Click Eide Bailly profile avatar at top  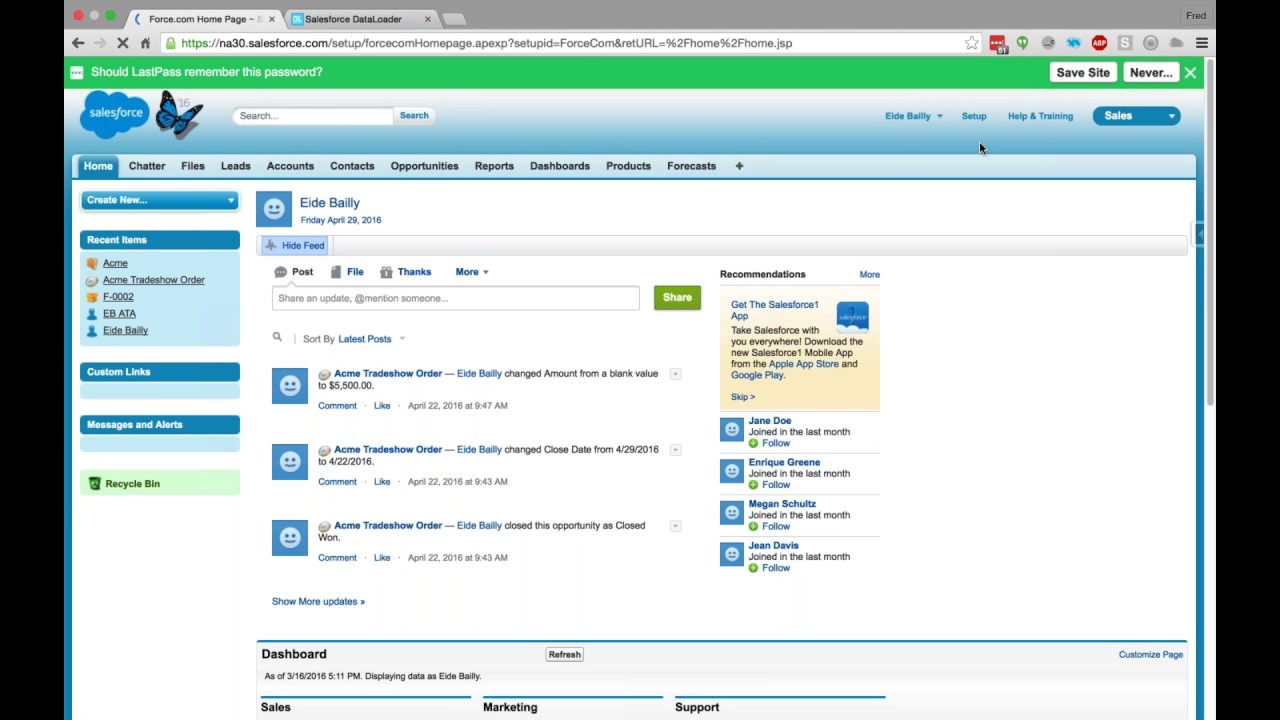(274, 209)
